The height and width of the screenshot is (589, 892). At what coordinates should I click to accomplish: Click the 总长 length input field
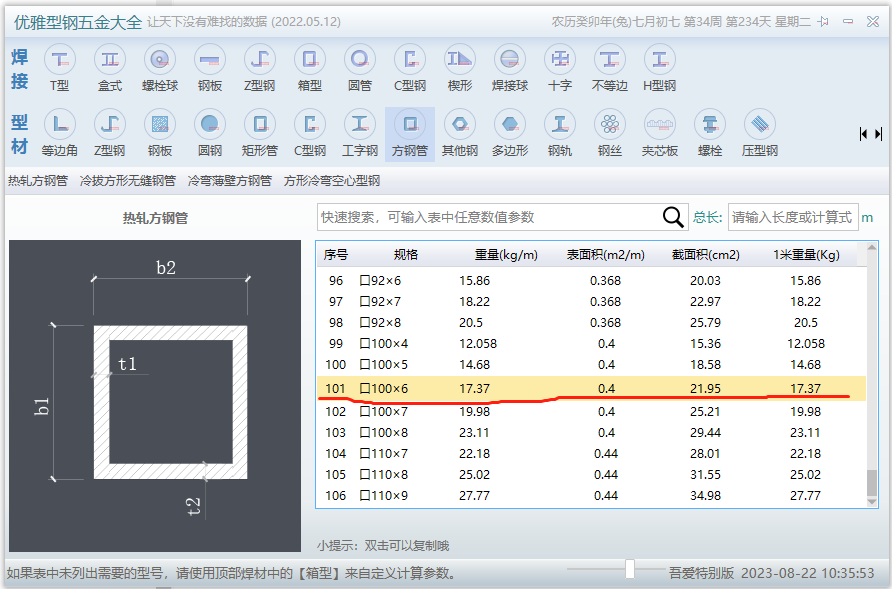pyautogui.click(x=793, y=217)
